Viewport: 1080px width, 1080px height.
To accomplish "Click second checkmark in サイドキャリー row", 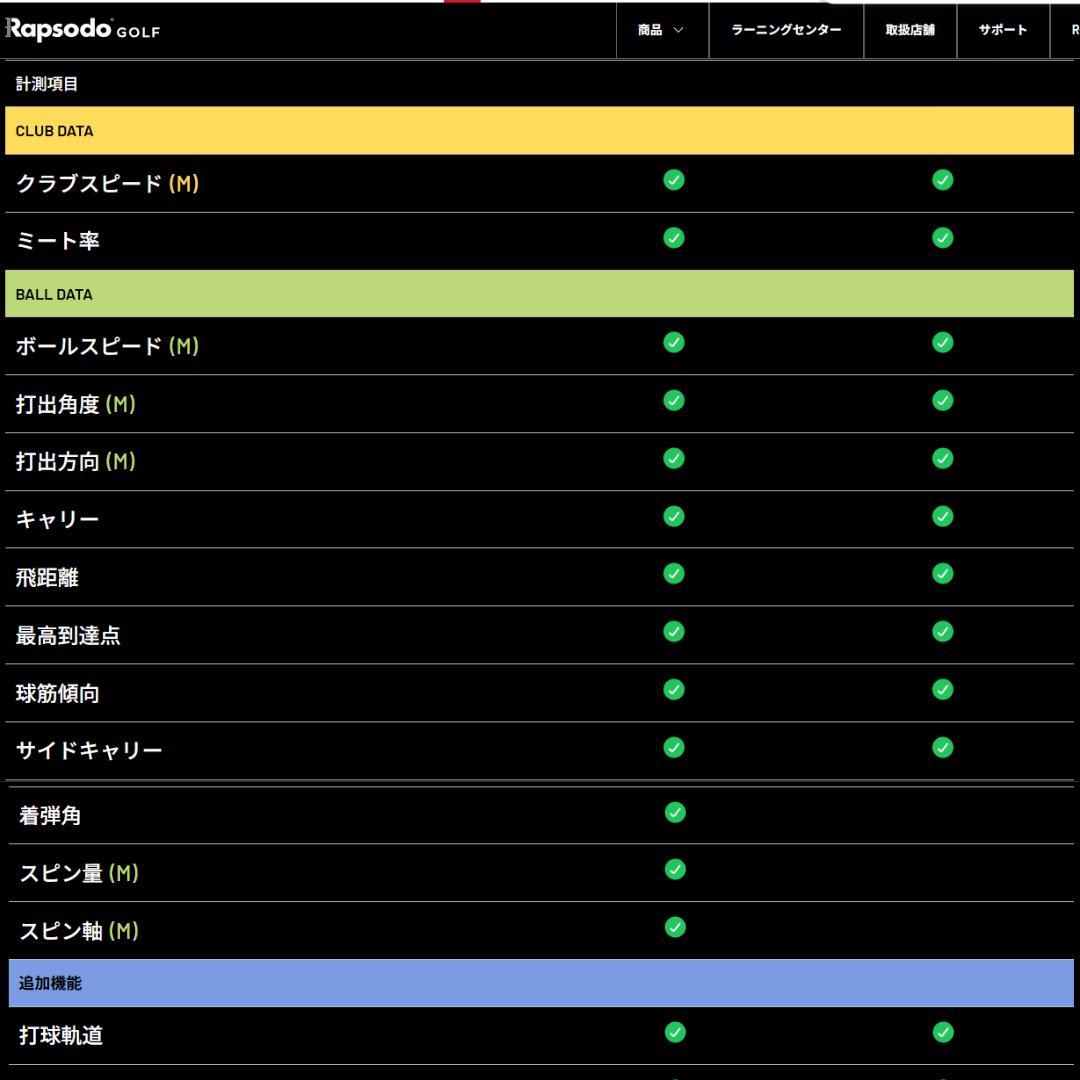I will [x=942, y=747].
